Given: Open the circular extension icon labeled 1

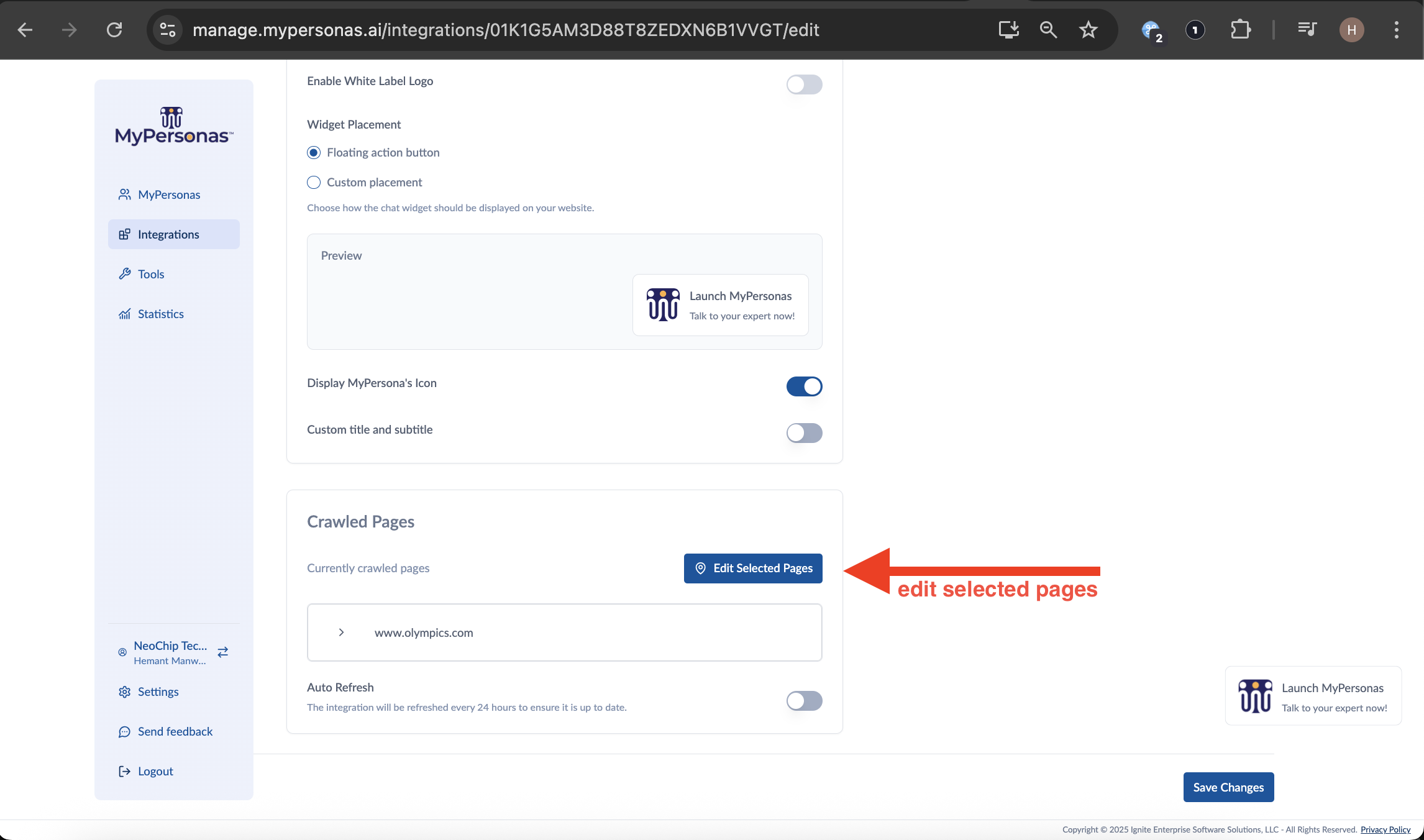Looking at the screenshot, I should [x=1195, y=30].
